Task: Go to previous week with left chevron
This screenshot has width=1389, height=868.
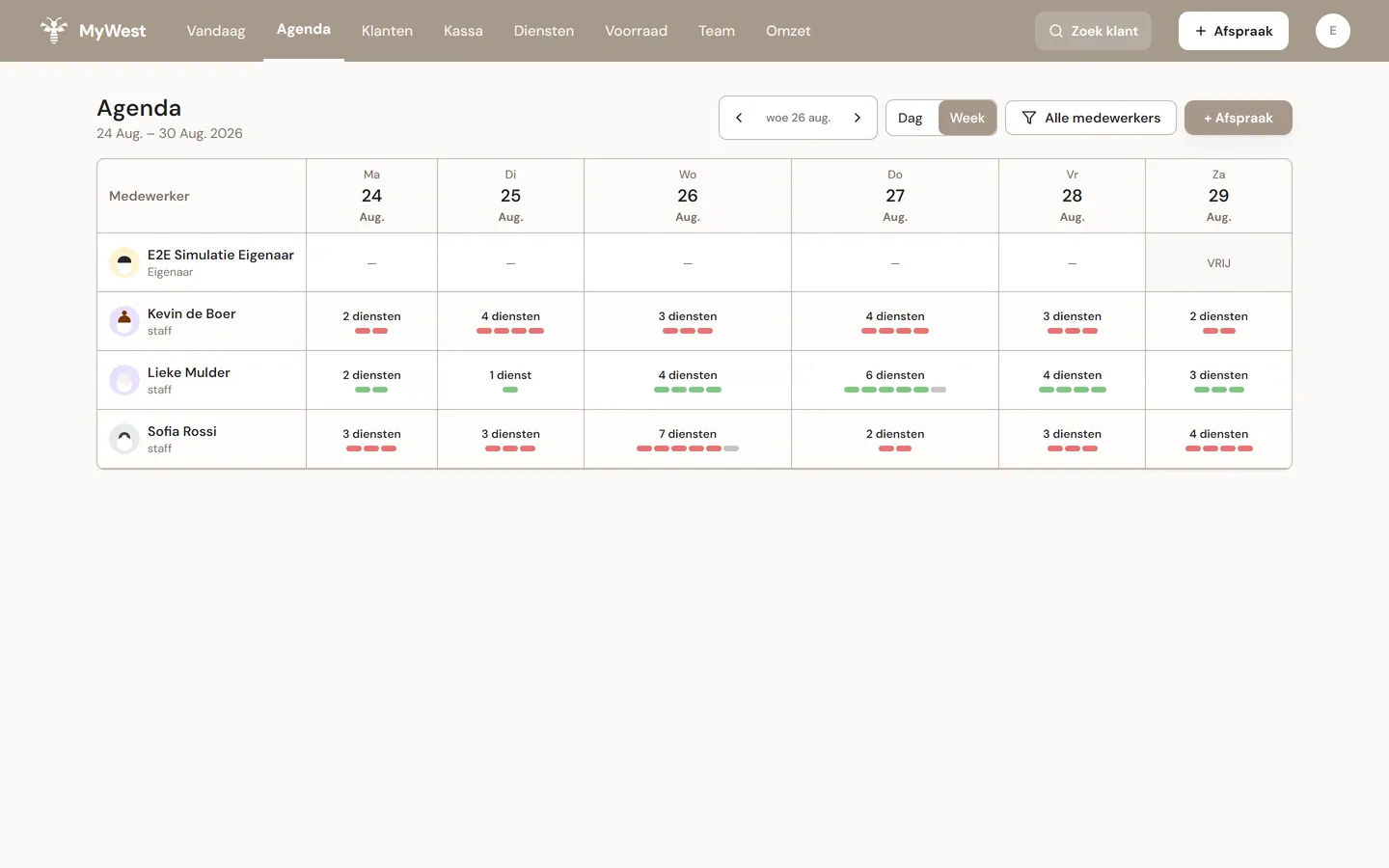Action: (x=739, y=118)
